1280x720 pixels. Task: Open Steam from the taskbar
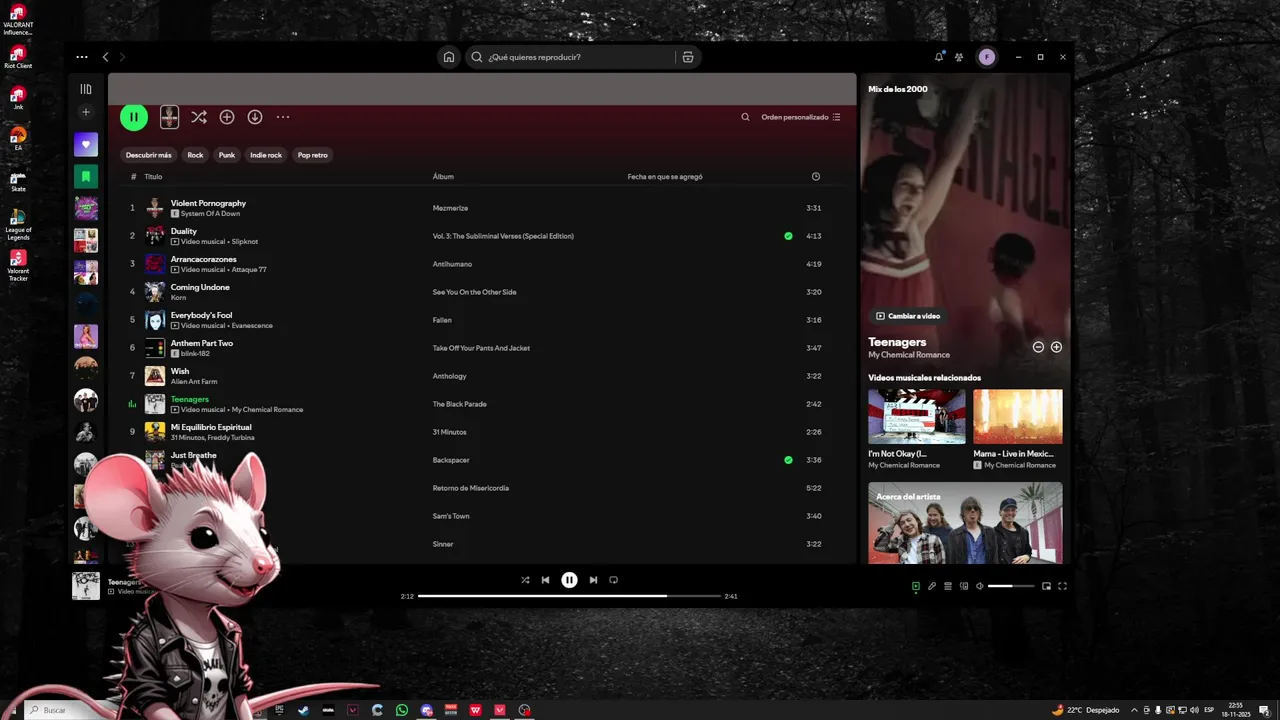(304, 710)
